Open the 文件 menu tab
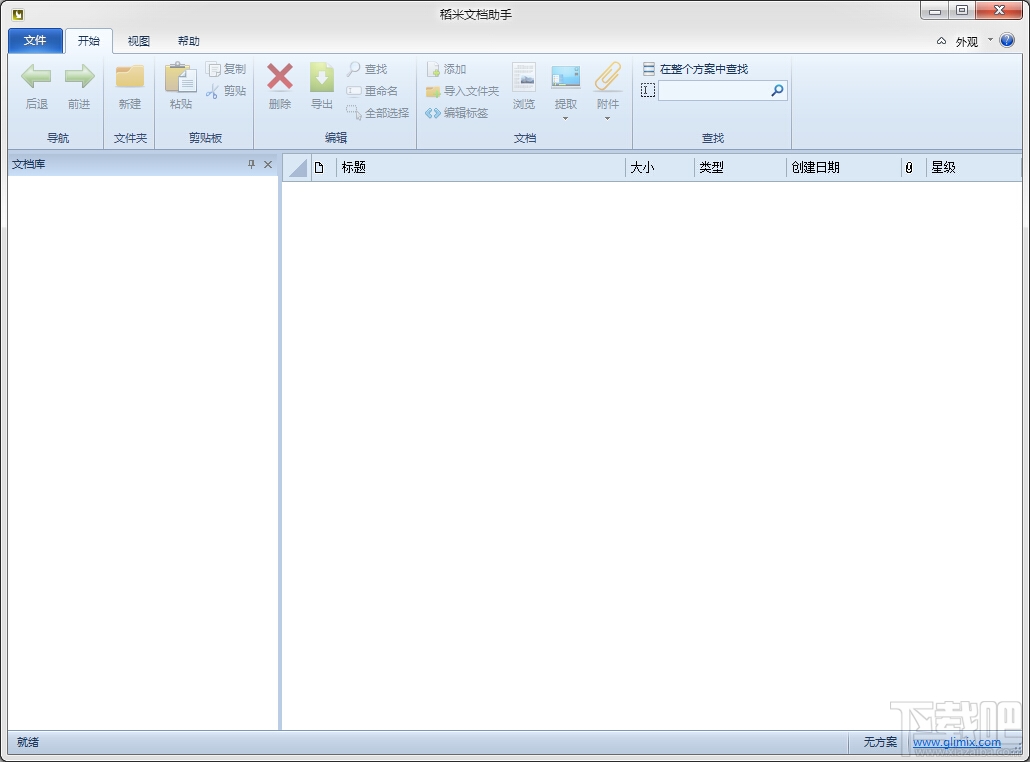 pyautogui.click(x=35, y=41)
